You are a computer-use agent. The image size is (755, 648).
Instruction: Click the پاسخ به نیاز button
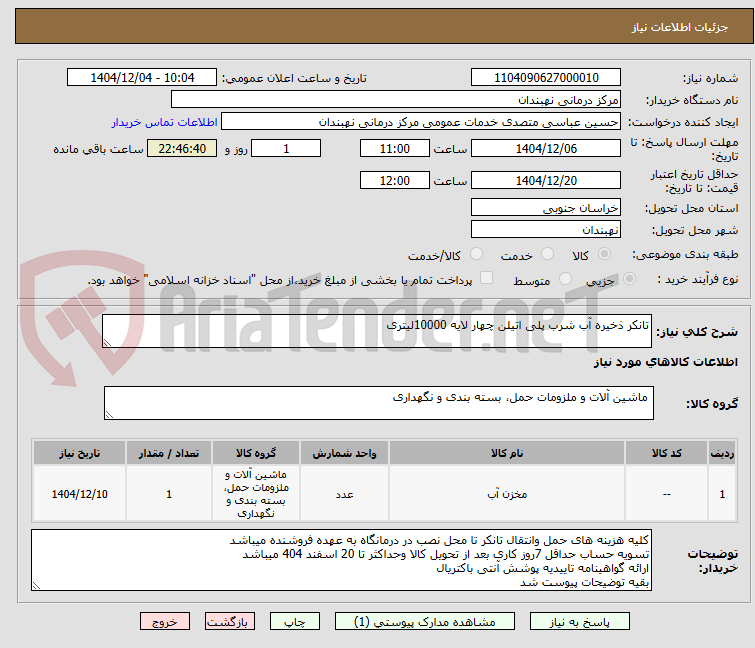580,622
